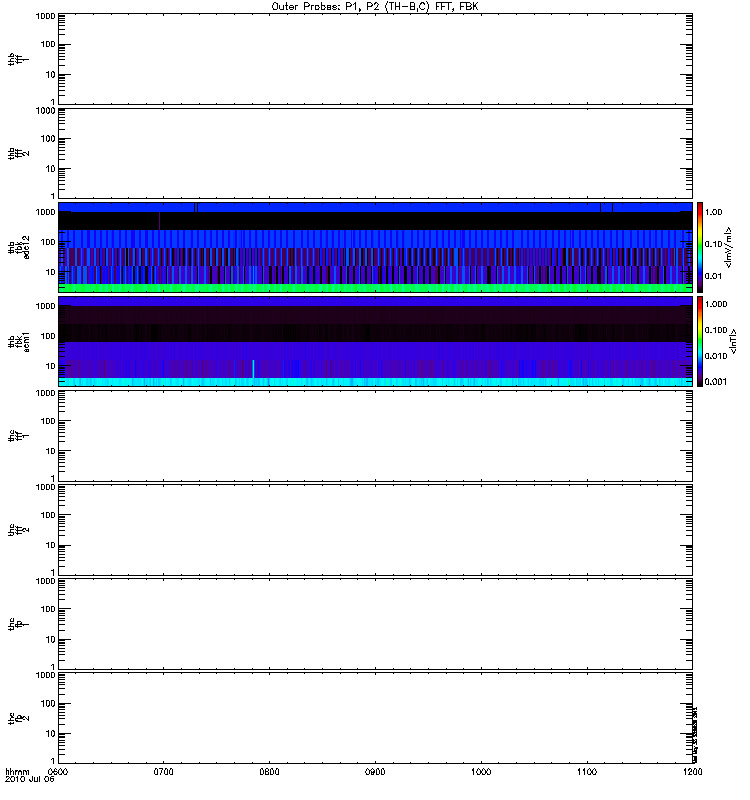Click the '<|nT|>' color bar unit label
The width and height of the screenshot is (750, 800).
[x=733, y=341]
